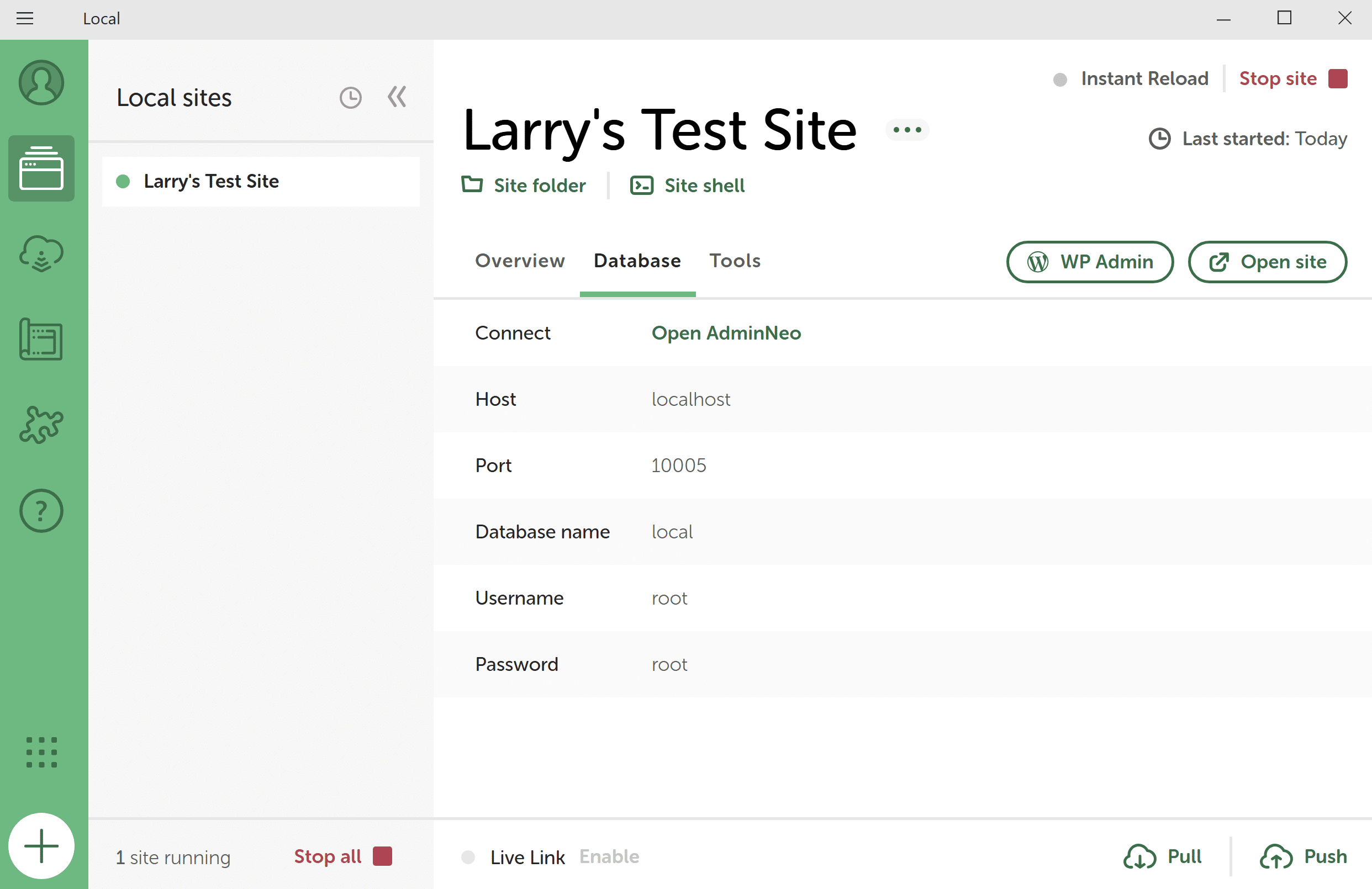Screen dimensions: 1372x889
Task: Collapse the Local sites panel
Action: pos(397,97)
